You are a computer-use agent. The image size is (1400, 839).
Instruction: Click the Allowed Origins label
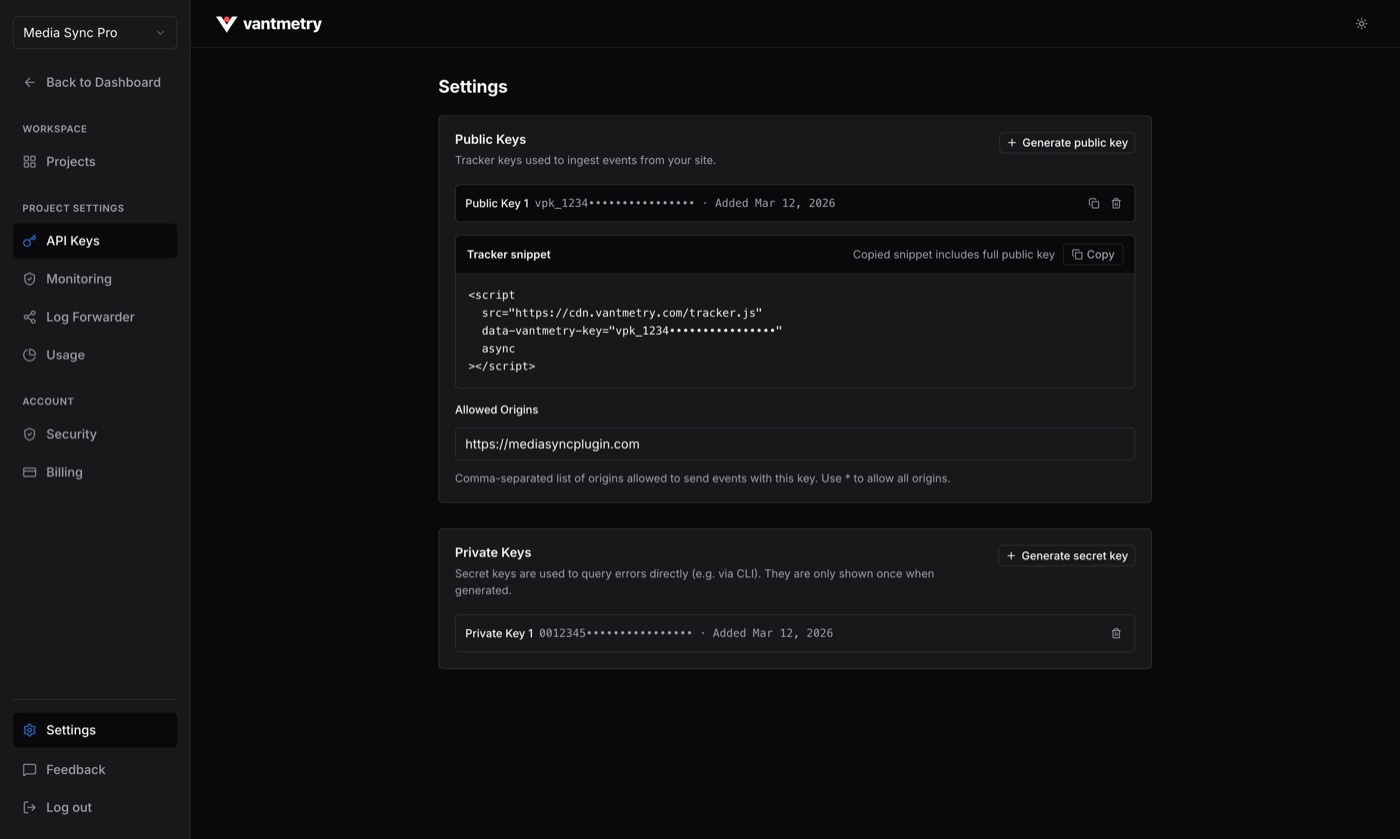[497, 410]
